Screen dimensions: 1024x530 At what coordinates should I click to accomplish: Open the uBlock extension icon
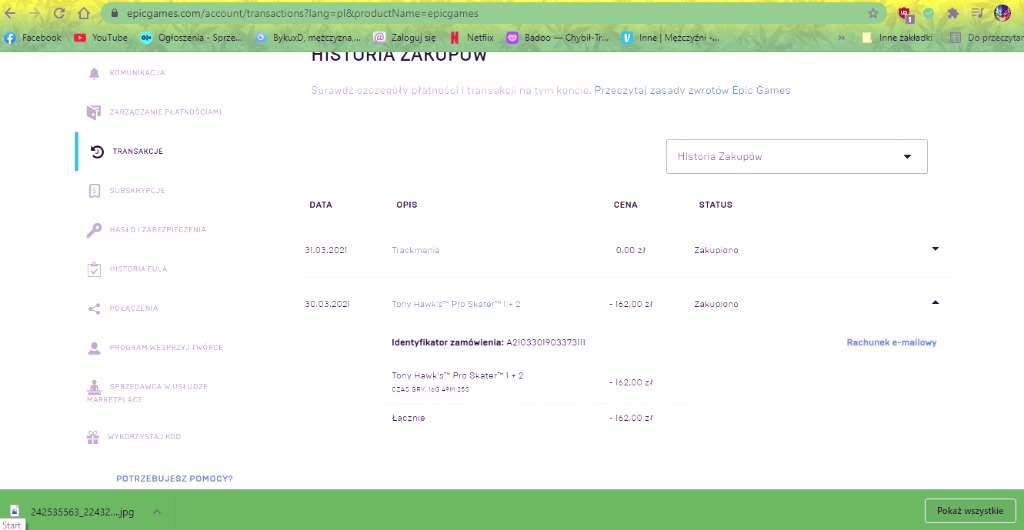coord(905,14)
